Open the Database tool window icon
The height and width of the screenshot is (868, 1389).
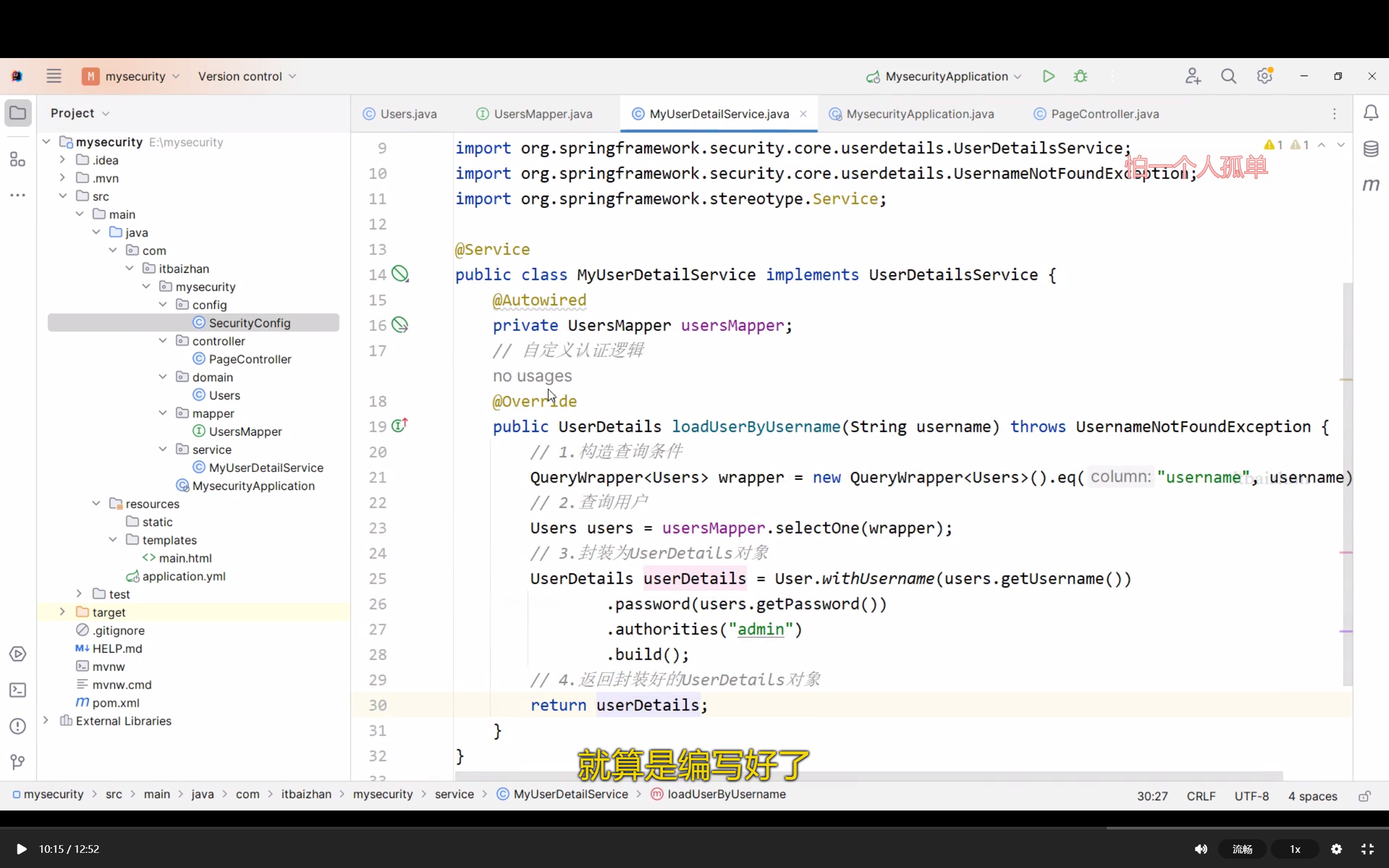pos(1371,149)
